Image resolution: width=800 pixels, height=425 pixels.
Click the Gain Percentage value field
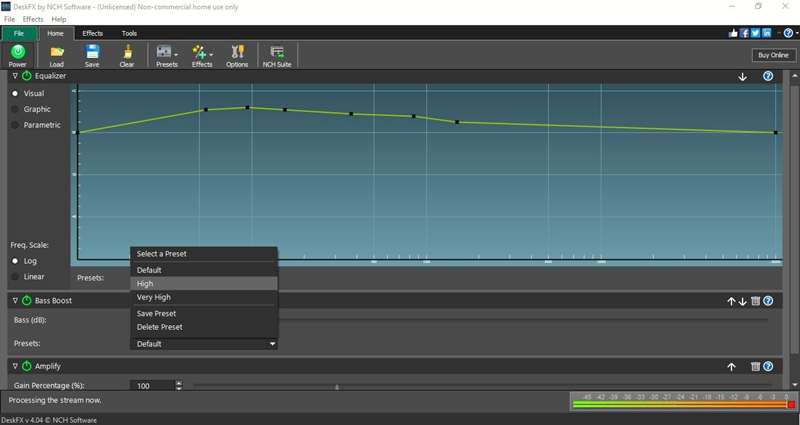click(152, 386)
